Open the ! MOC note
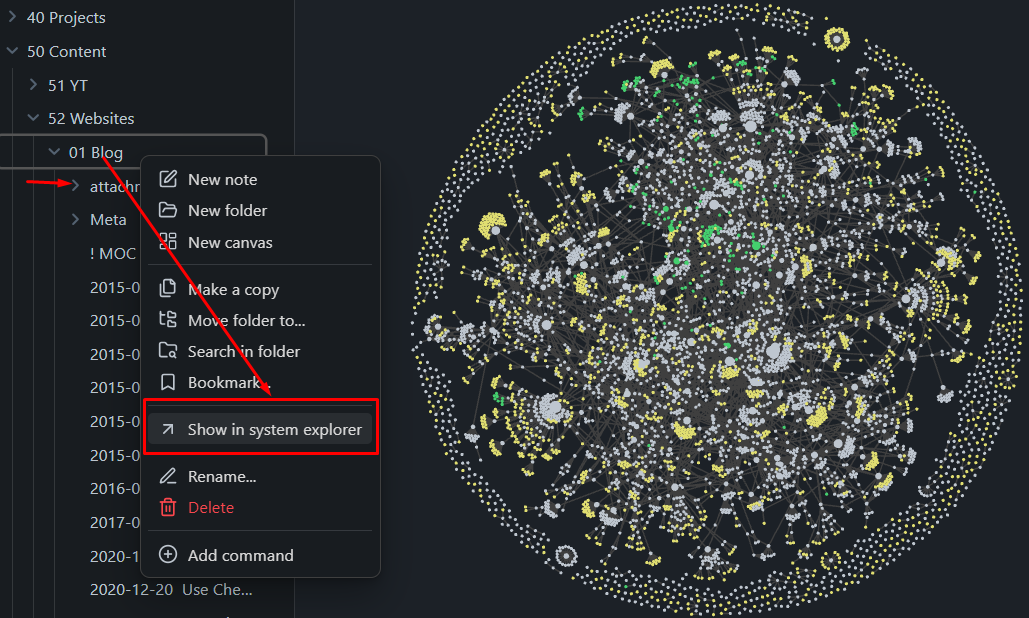This screenshot has width=1029, height=618. (113, 254)
